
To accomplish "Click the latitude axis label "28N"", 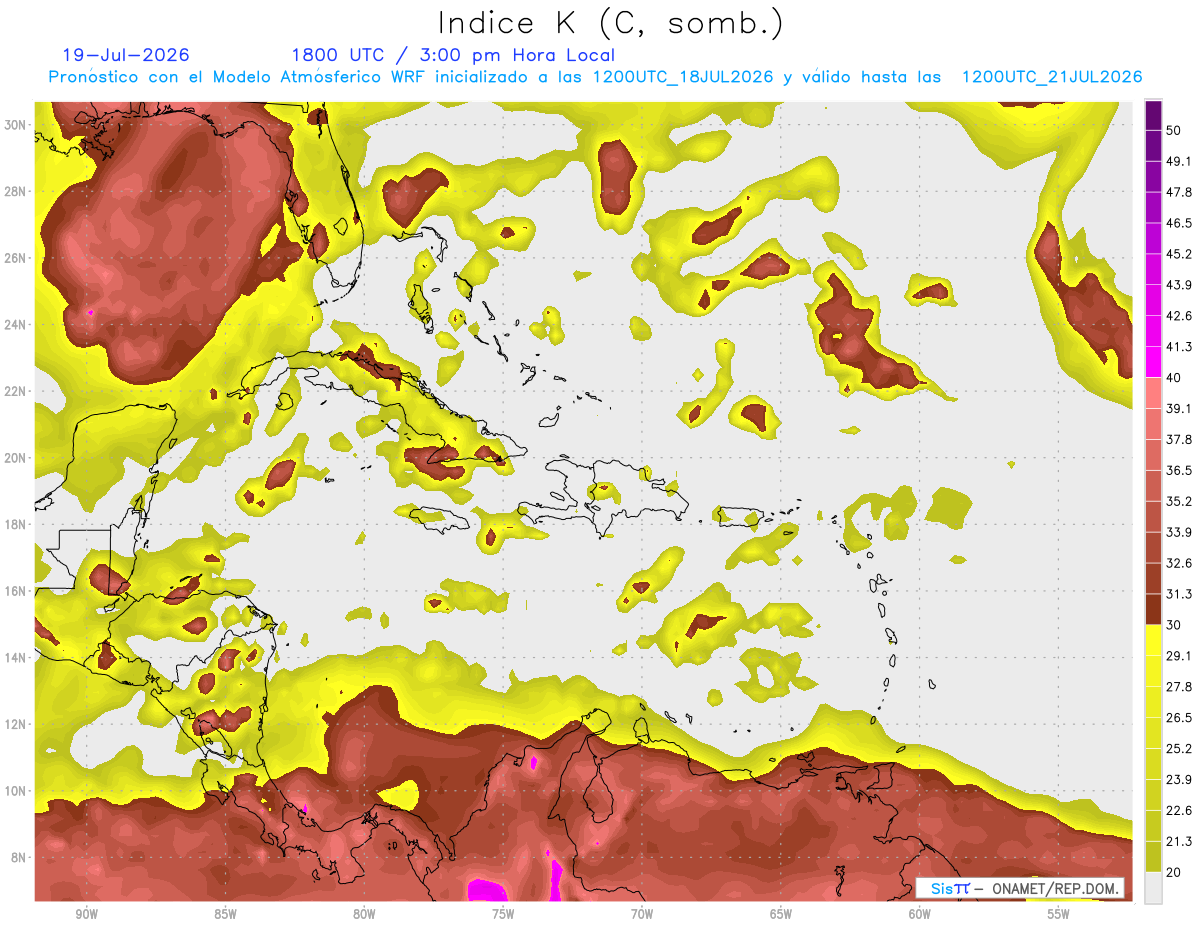I will coord(15,191).
